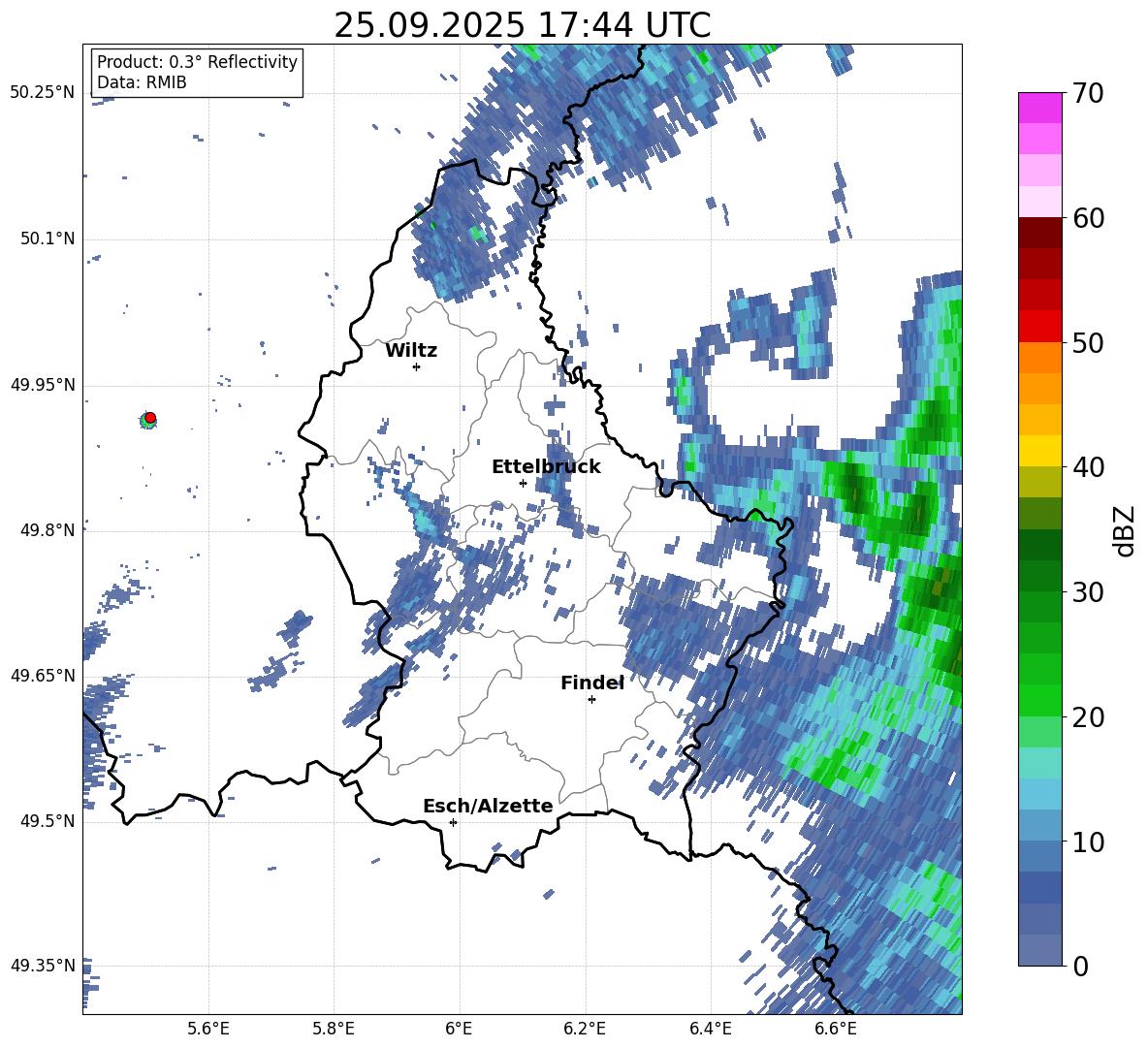Click the 6.2°E longitude label
The image size is (1148, 1048).
pos(585,1029)
